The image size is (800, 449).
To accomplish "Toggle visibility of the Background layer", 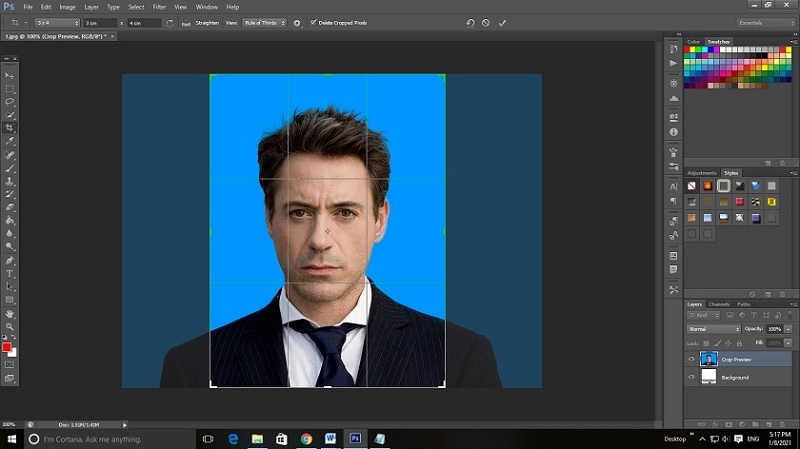I will [691, 377].
